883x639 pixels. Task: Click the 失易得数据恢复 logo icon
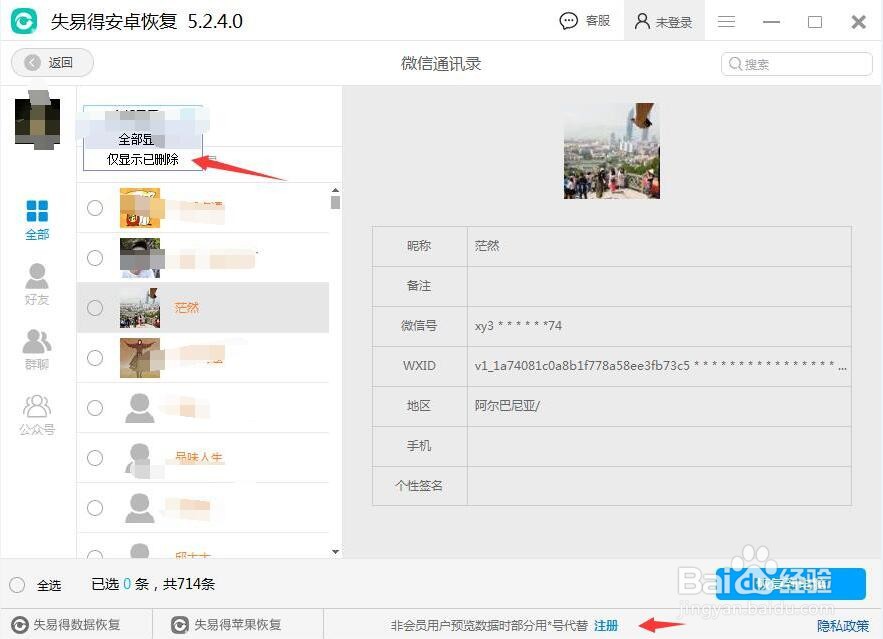(x=20, y=625)
